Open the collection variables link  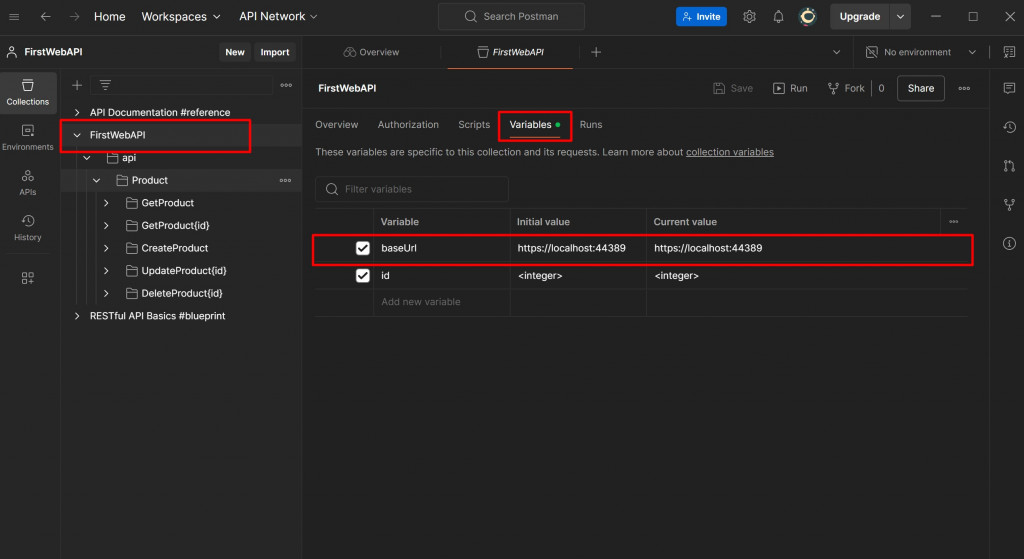[729, 152]
